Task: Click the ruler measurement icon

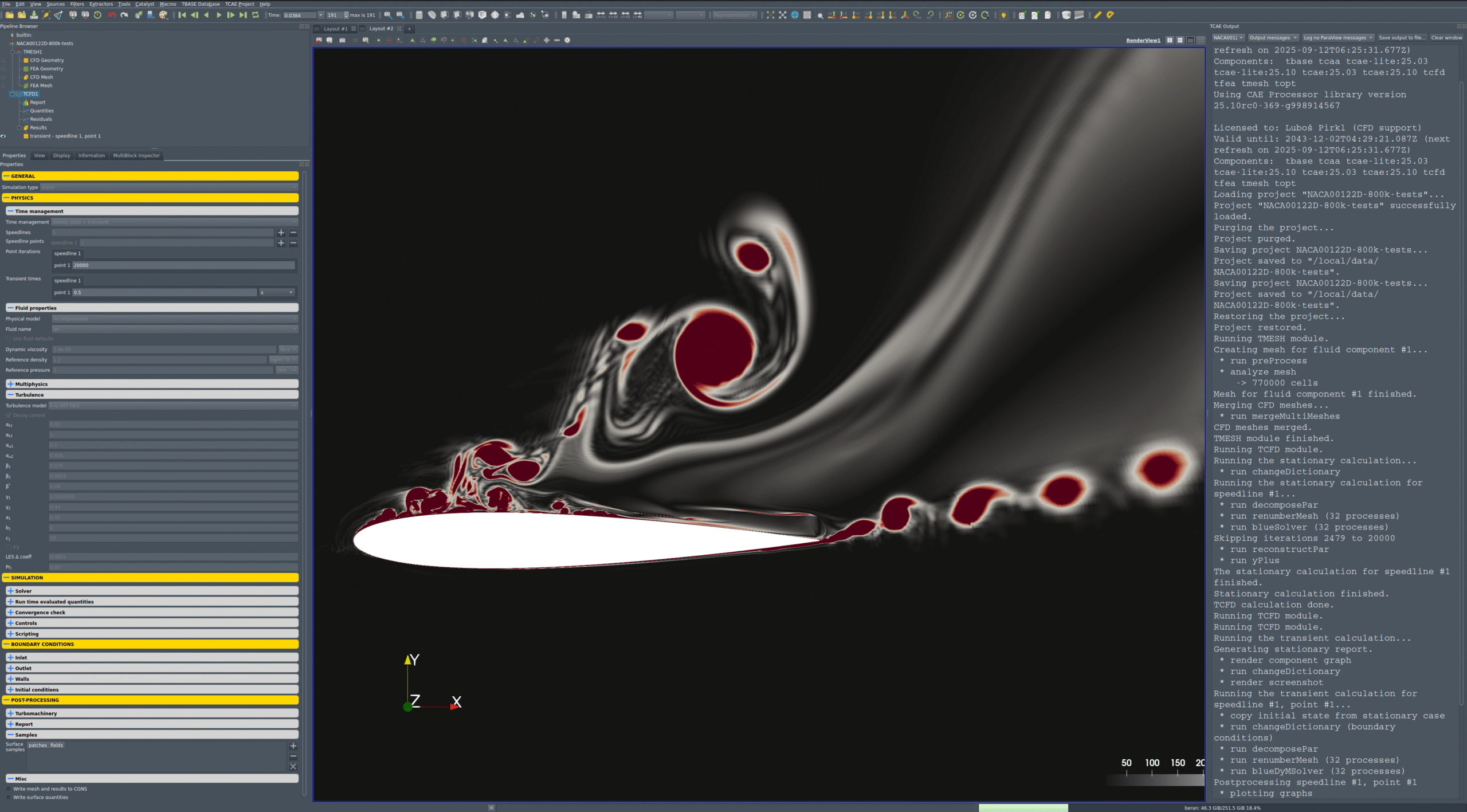Action: 1097,15
